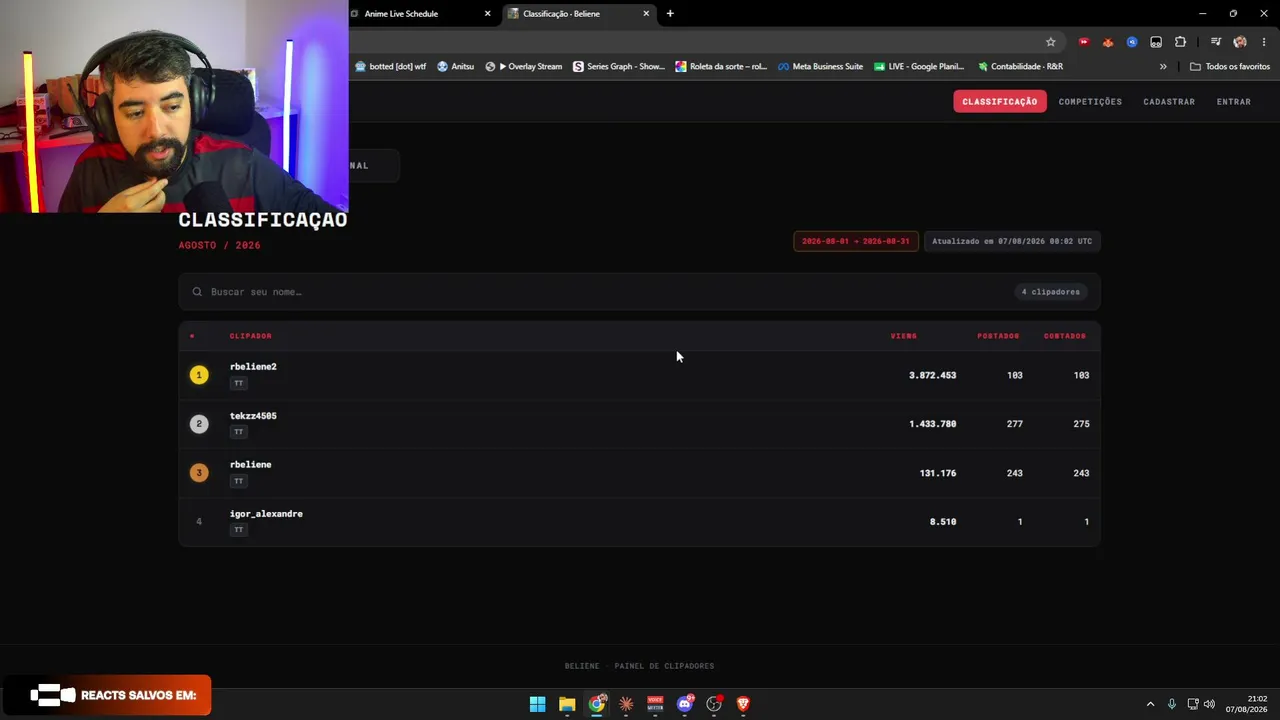Open Discord from the taskbar
1280x720 pixels.
point(685,704)
